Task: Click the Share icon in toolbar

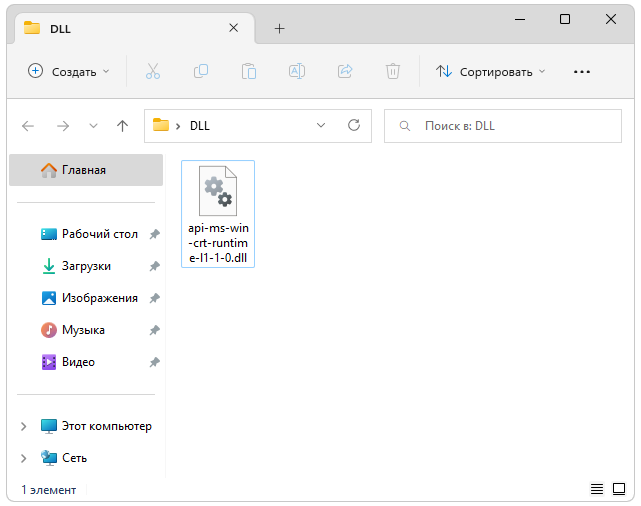Action: (x=345, y=72)
